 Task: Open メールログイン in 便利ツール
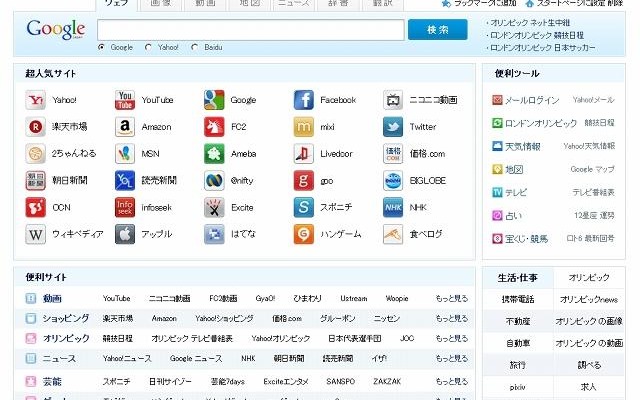pyautogui.click(x=532, y=100)
